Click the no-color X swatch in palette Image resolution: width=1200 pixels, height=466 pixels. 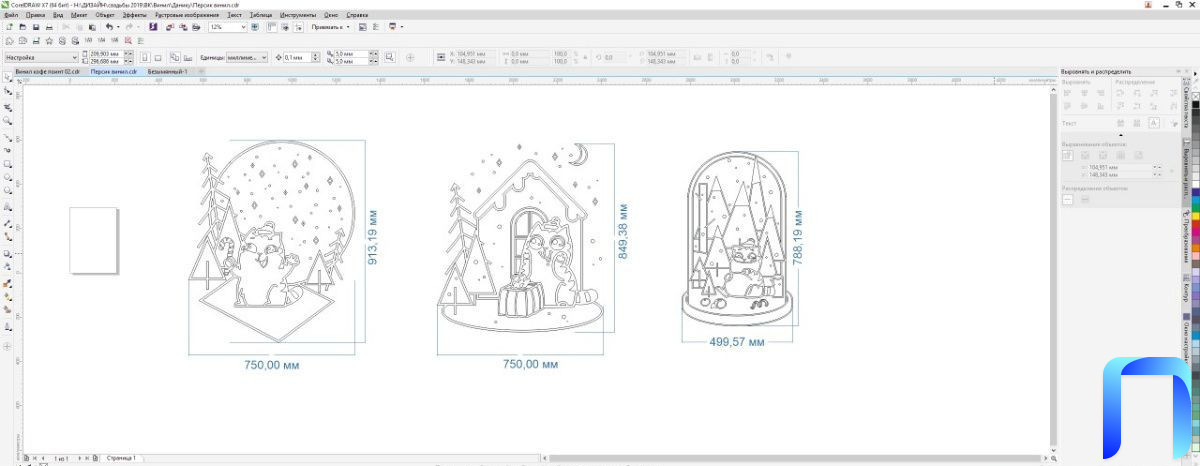click(1195, 96)
